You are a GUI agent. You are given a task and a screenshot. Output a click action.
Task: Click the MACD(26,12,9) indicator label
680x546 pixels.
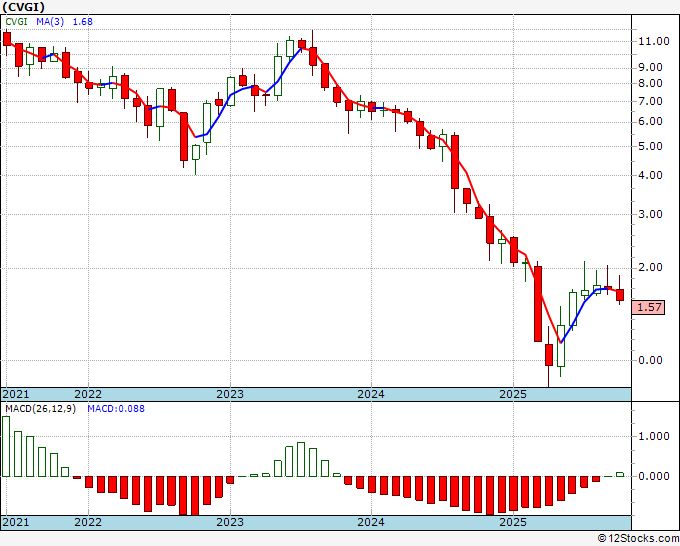click(40, 409)
